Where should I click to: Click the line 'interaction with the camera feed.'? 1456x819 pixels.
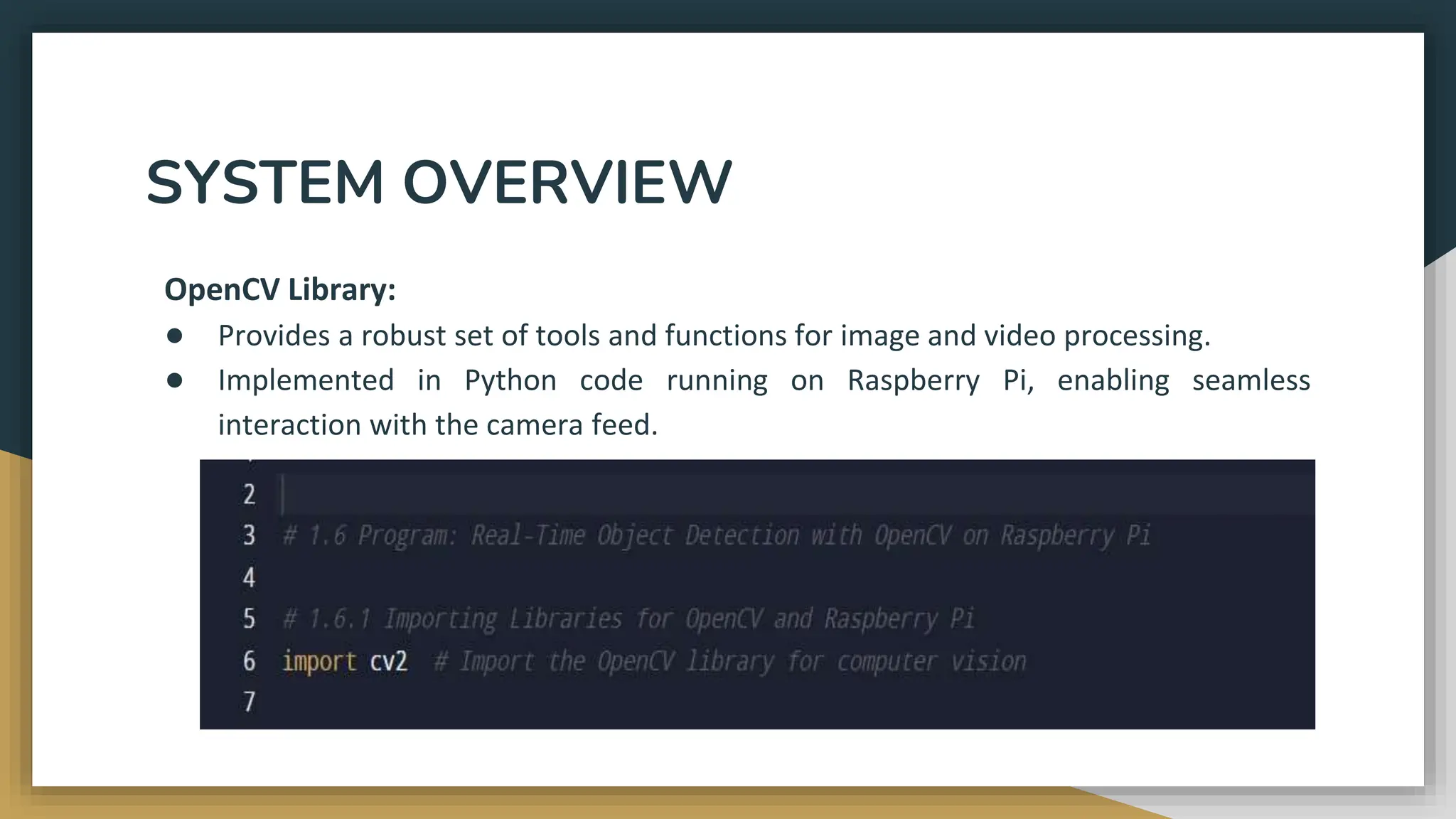point(438,425)
